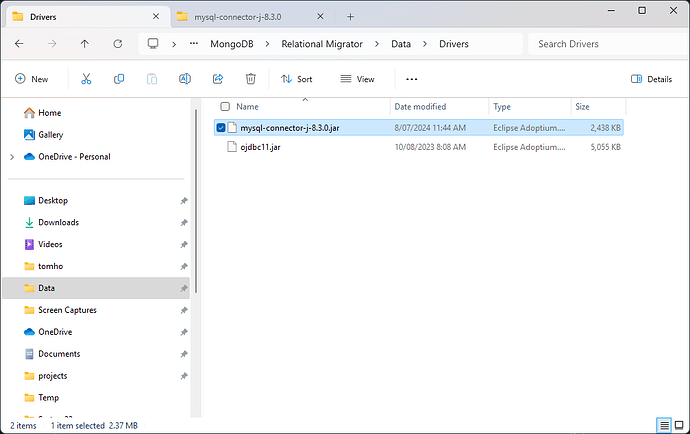Refresh the current folder view

coord(118,44)
